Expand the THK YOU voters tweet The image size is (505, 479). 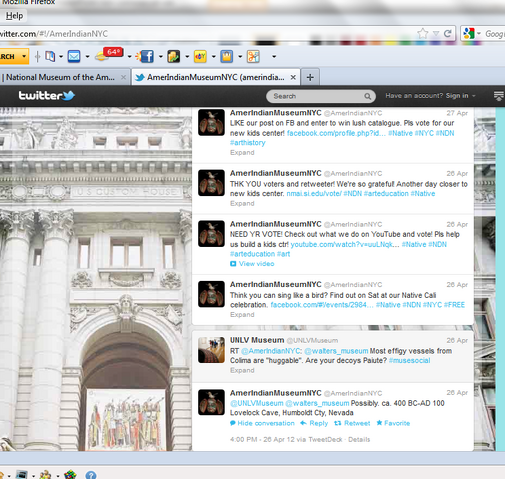(242, 204)
